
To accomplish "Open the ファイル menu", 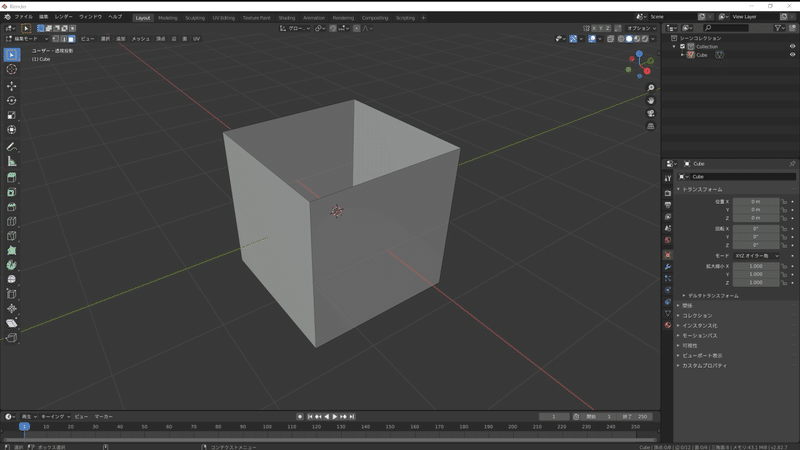I will (x=23, y=17).
